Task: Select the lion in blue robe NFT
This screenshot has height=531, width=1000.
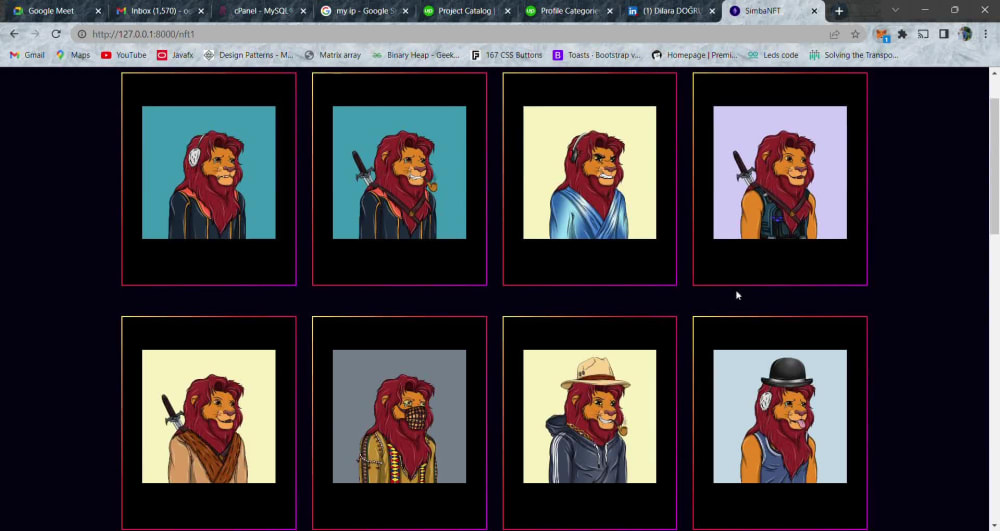Action: [x=590, y=173]
